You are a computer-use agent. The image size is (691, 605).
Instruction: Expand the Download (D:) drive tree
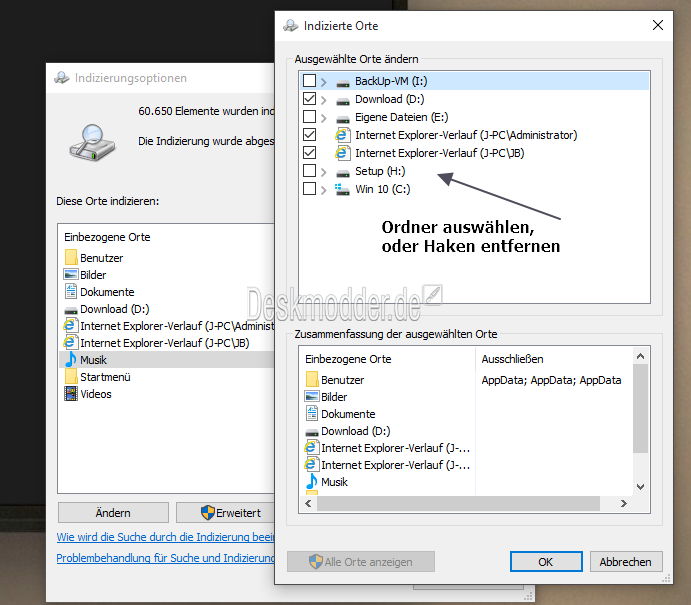(324, 100)
